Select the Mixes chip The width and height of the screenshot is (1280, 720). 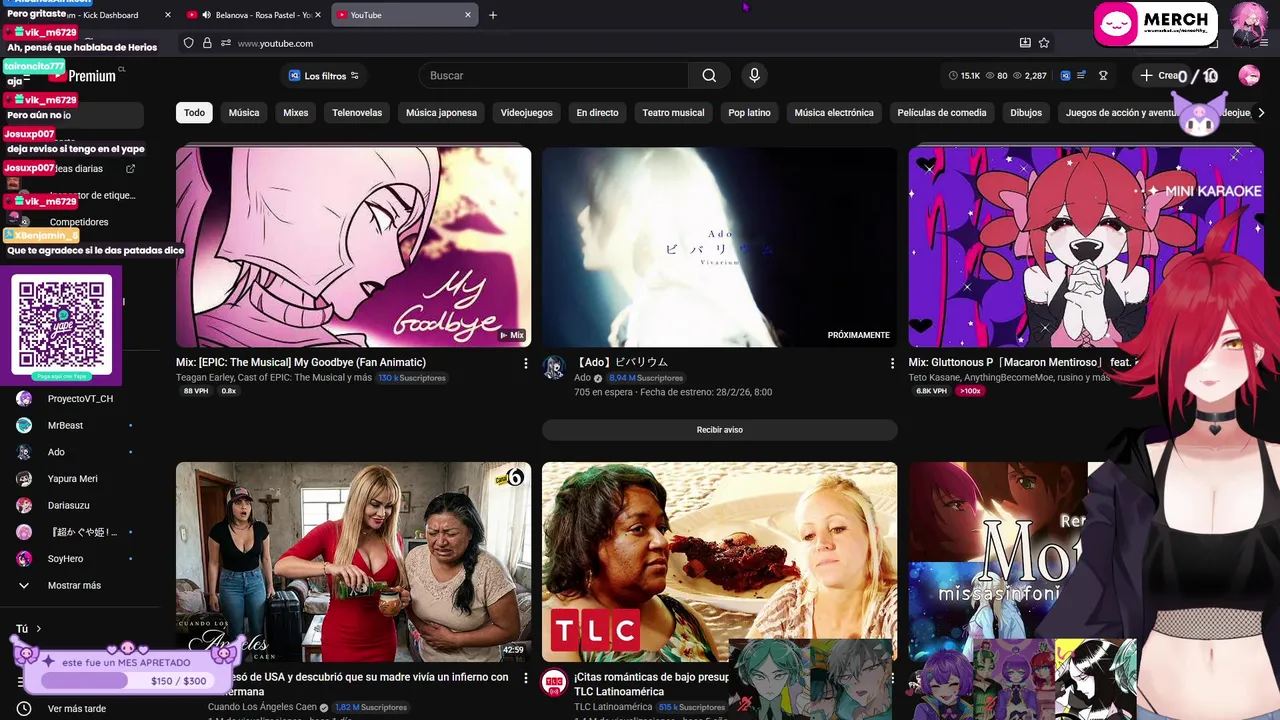click(x=296, y=113)
